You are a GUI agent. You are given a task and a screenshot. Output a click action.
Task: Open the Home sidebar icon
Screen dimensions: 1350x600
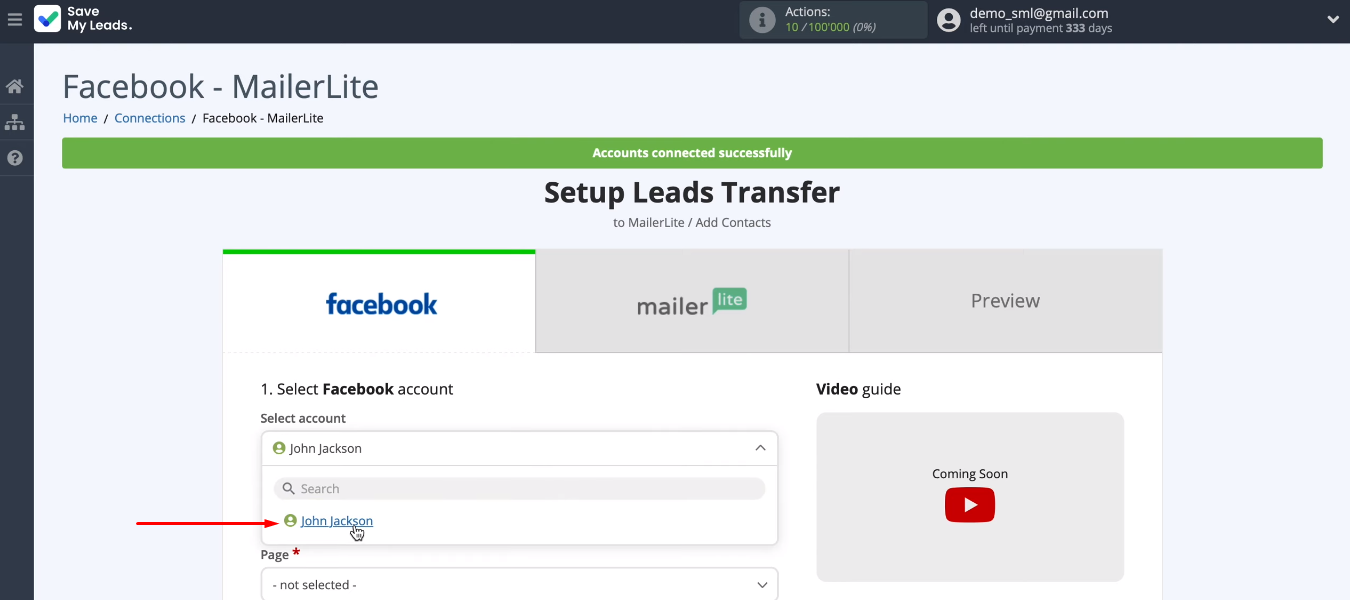pos(15,87)
